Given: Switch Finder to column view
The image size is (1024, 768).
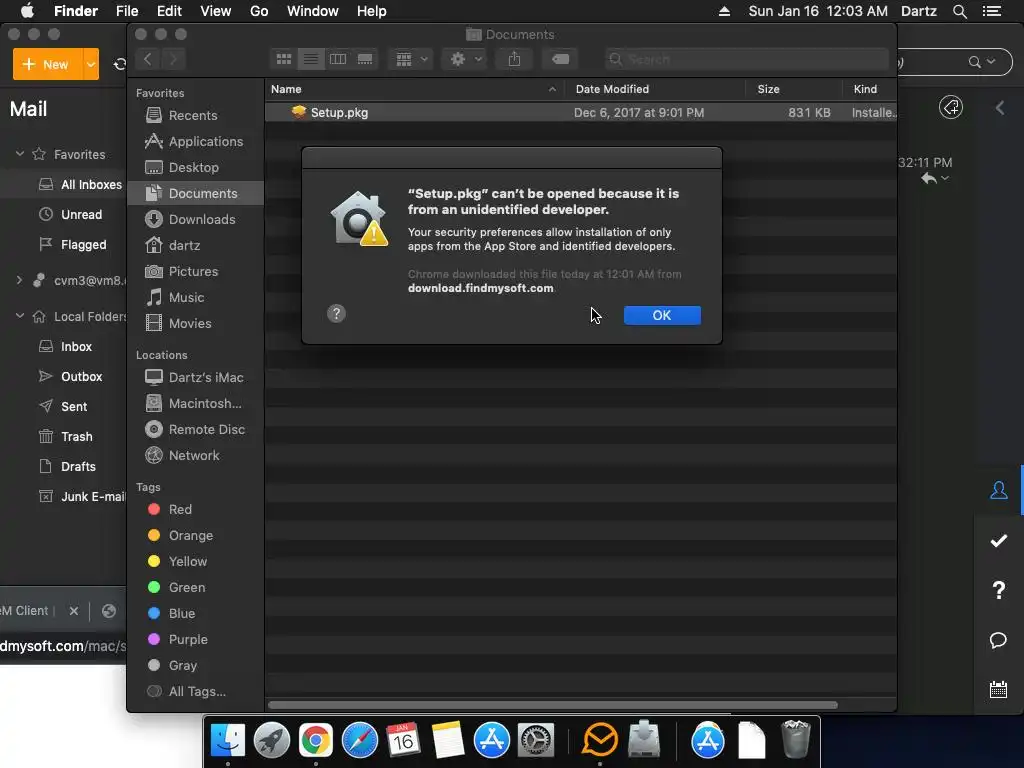Looking at the screenshot, I should (x=338, y=59).
